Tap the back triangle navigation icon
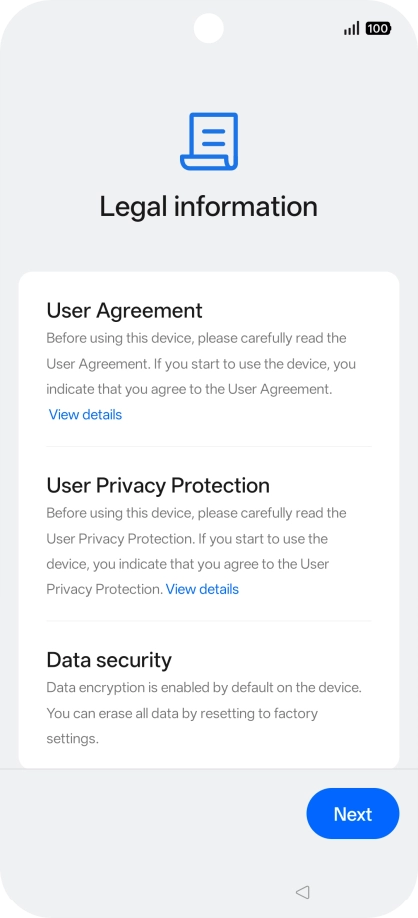Image resolution: width=418 pixels, height=918 pixels. point(302,892)
